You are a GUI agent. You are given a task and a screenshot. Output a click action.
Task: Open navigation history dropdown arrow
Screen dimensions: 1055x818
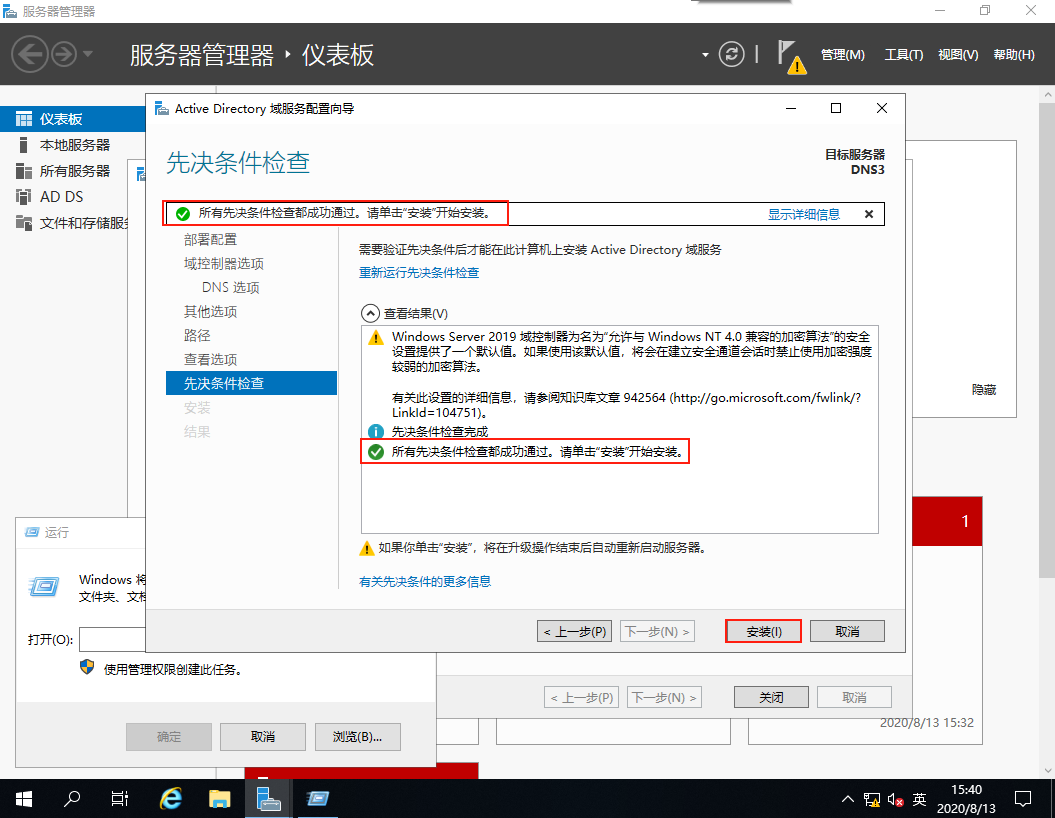(x=88, y=54)
